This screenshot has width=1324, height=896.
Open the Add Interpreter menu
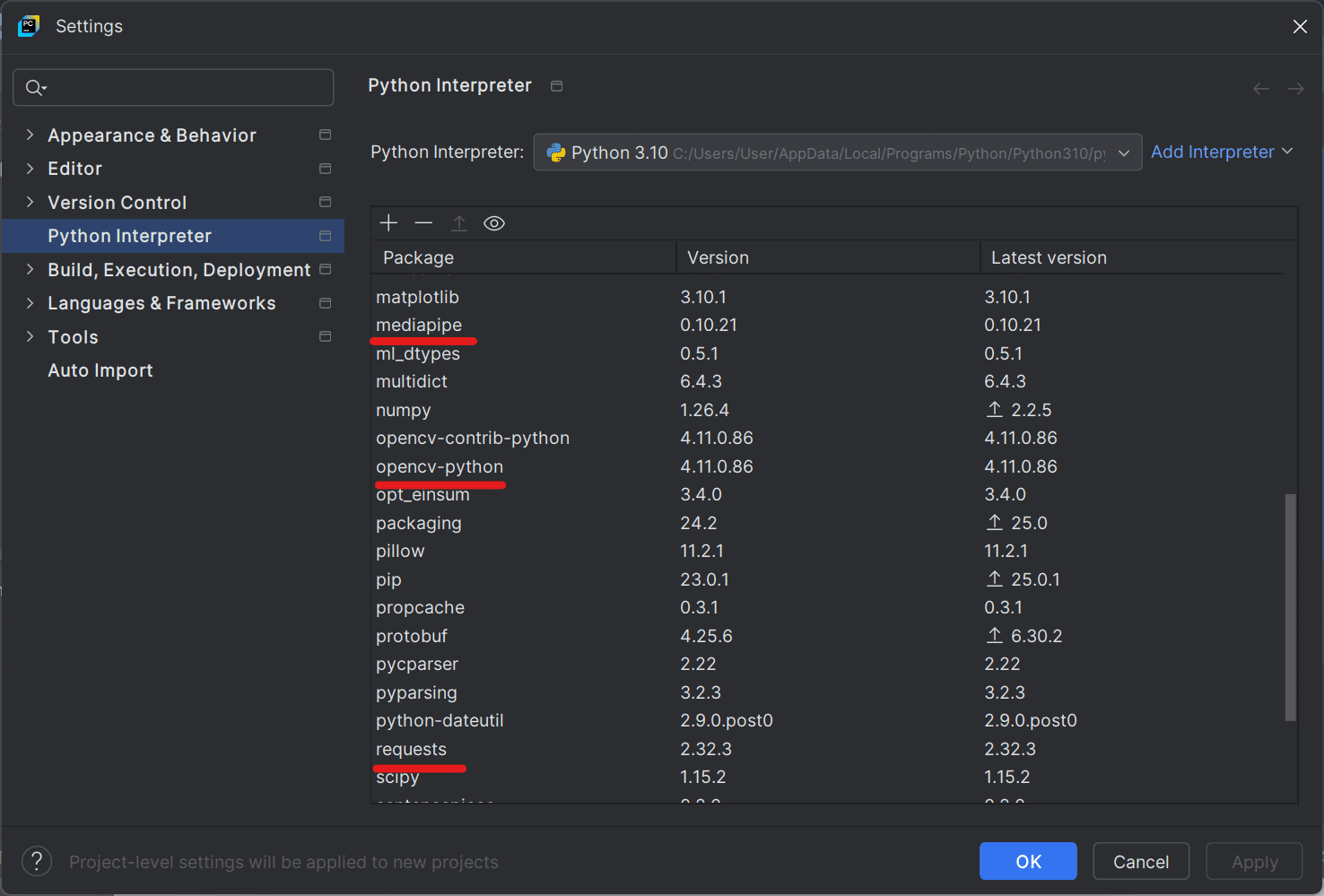(x=1221, y=152)
